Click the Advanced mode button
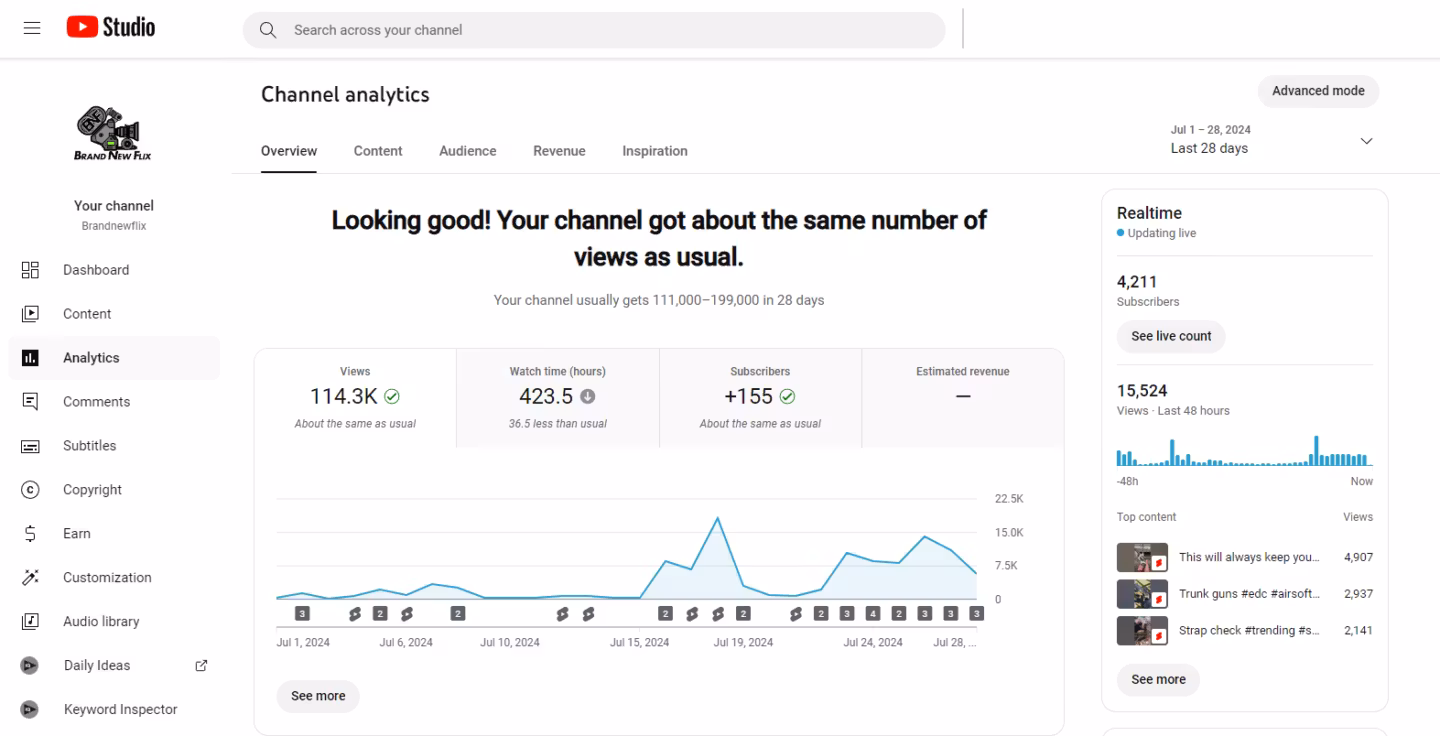This screenshot has height=736, width=1440. 1317,91
